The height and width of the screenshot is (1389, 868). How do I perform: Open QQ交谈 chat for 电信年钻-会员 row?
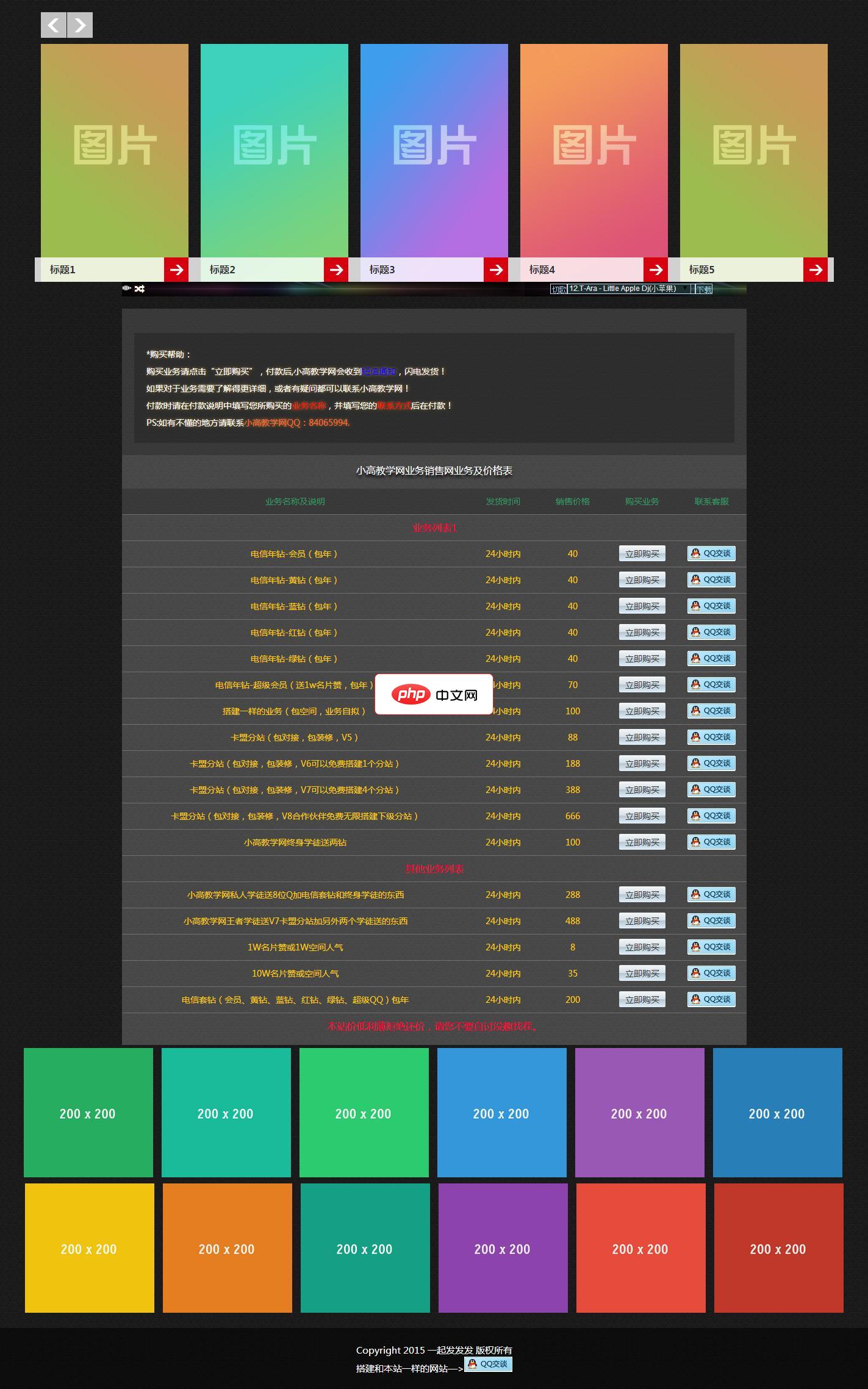point(711,553)
